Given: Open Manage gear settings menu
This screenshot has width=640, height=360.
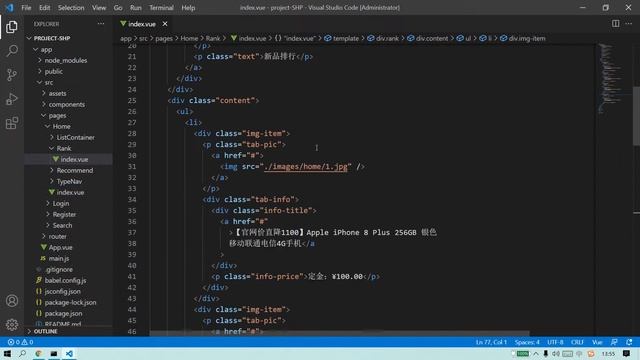Looking at the screenshot, I should tap(12, 324).
